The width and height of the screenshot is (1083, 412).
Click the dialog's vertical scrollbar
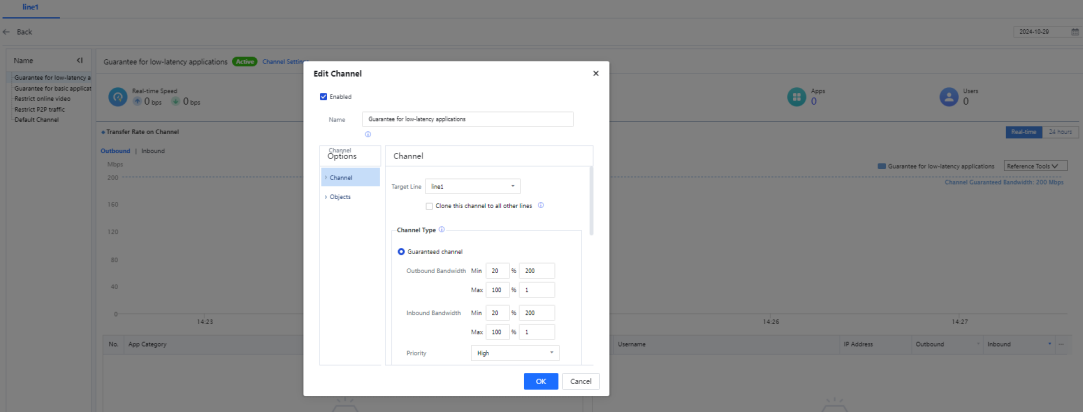pyautogui.click(x=591, y=200)
